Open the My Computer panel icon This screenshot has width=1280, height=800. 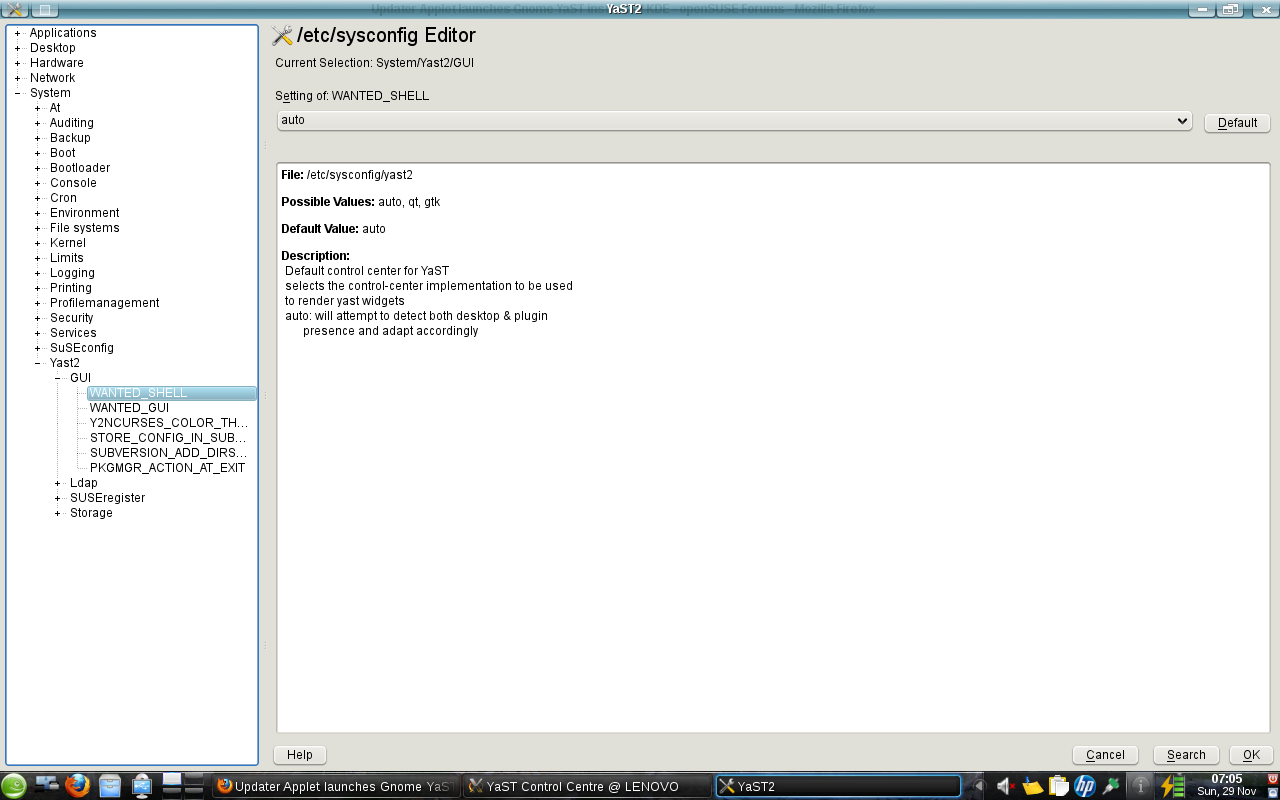[x=142, y=786]
